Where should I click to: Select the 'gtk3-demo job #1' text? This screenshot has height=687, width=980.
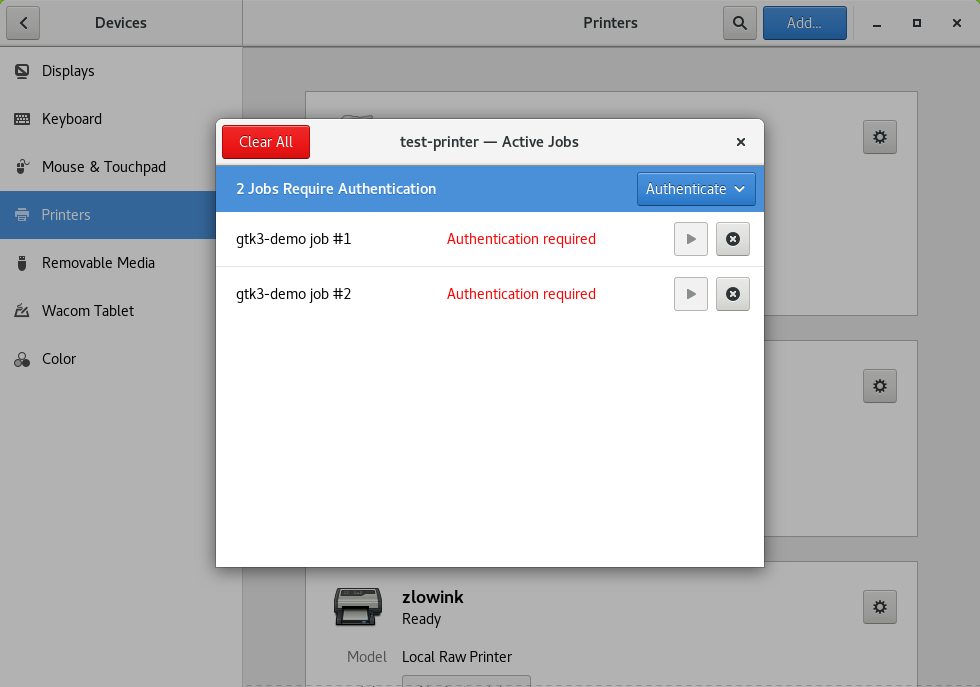pos(293,239)
